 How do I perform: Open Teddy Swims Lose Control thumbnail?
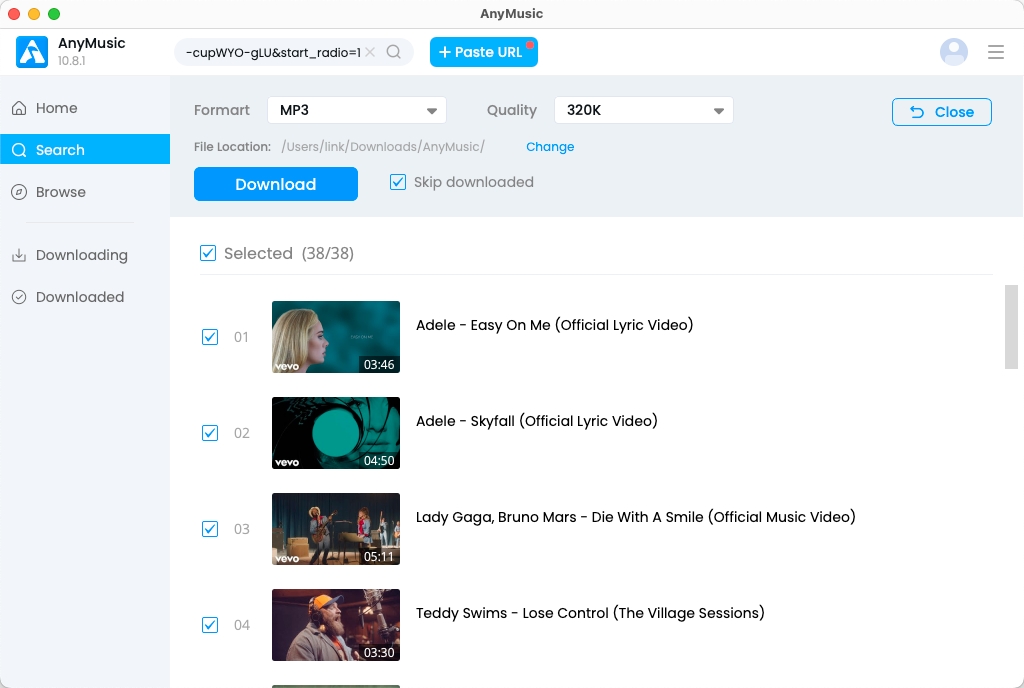tap(336, 625)
